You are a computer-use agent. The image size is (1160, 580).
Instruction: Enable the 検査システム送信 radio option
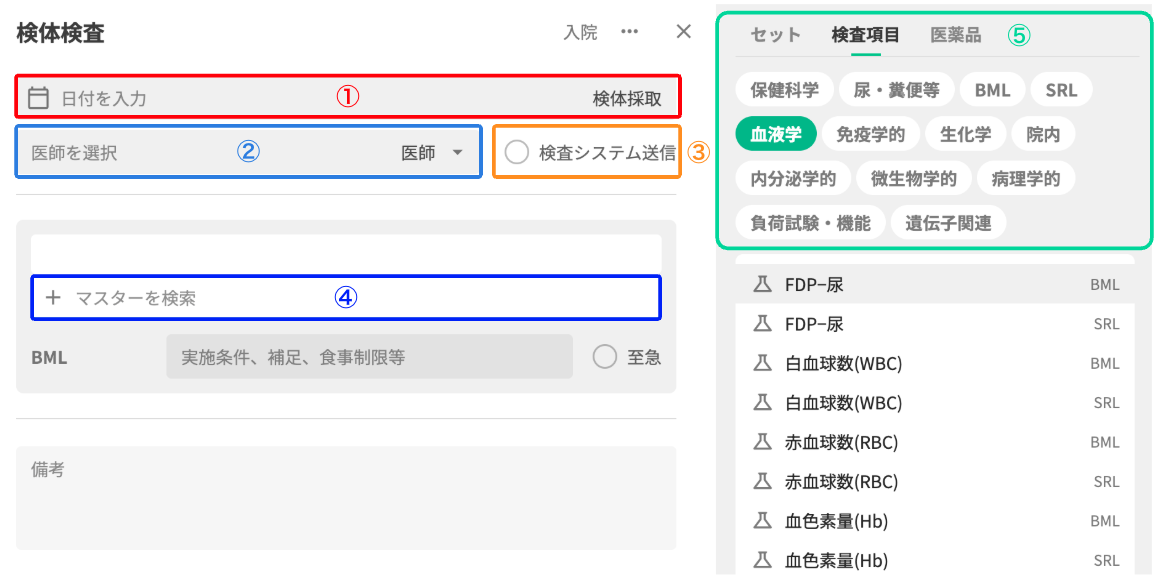coord(517,153)
